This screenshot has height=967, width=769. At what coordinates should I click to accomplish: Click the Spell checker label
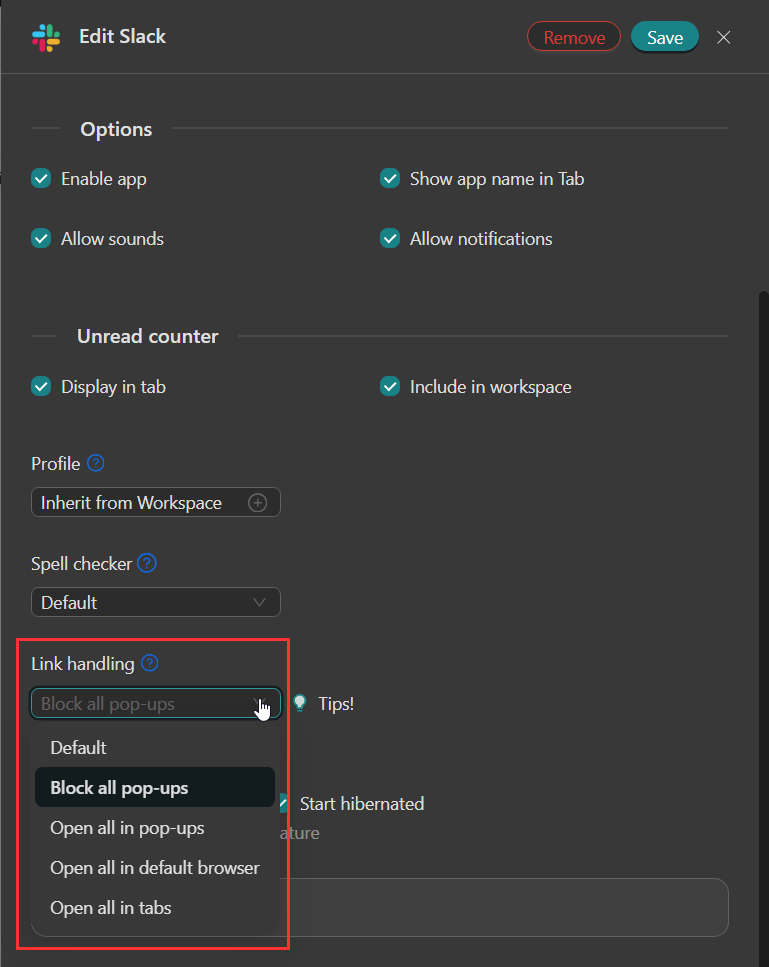tap(81, 563)
